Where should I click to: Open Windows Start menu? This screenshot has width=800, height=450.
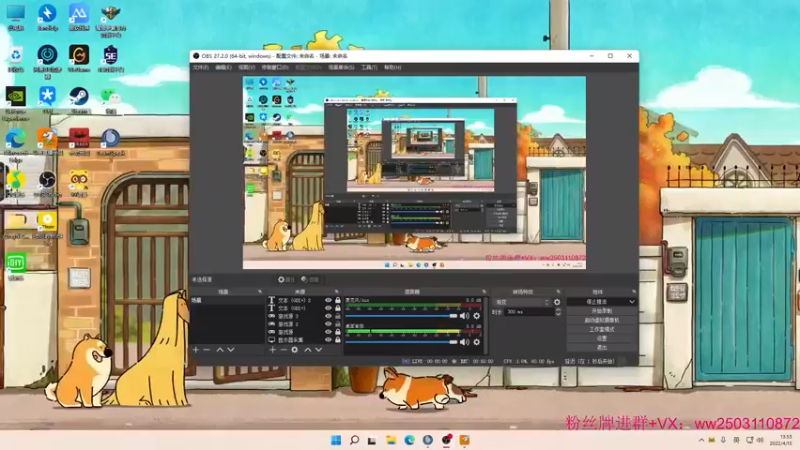(336, 440)
